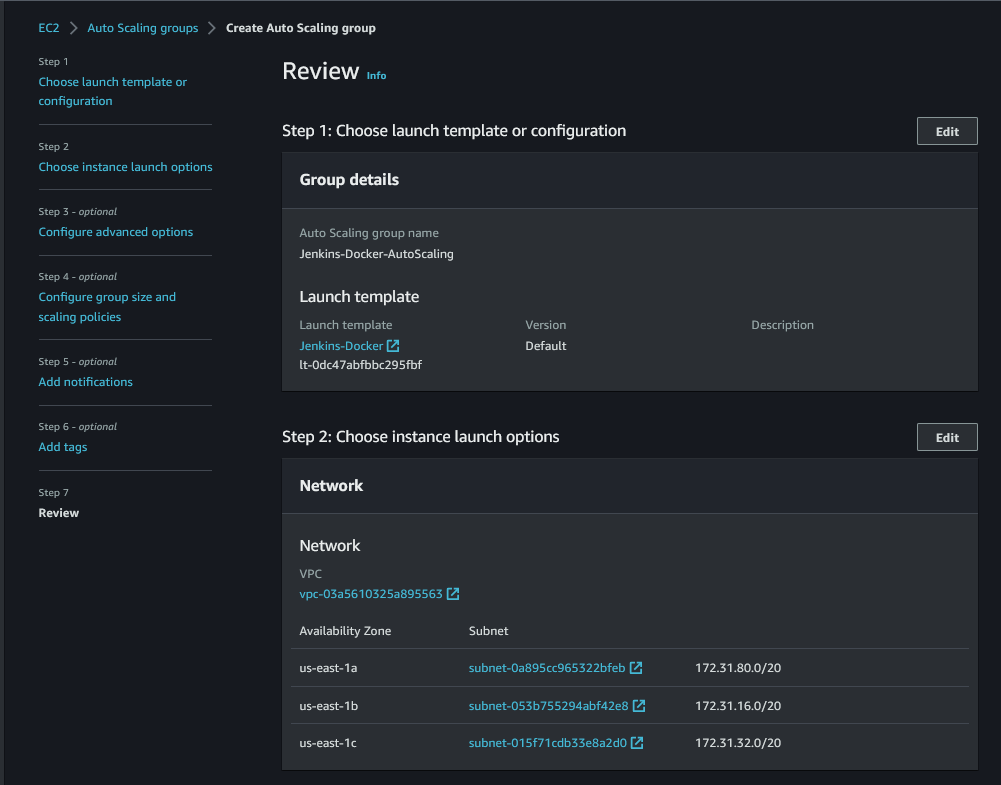Screen dimensions: 1001x785
Task: Click breadcrumb chevron after Auto Scaling groups
Action: 212,28
